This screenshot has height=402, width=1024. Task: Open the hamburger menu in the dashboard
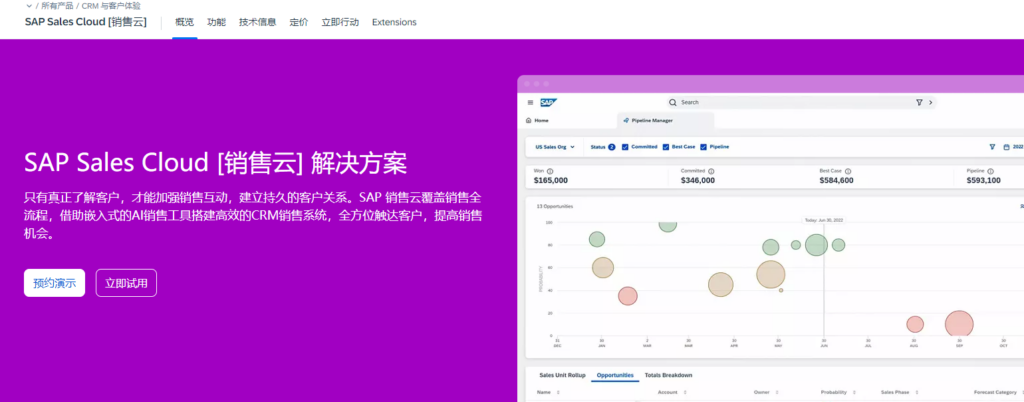pos(530,102)
